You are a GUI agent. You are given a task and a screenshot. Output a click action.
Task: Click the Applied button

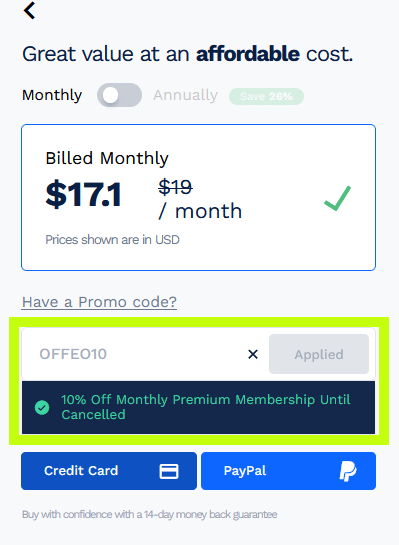pos(319,354)
